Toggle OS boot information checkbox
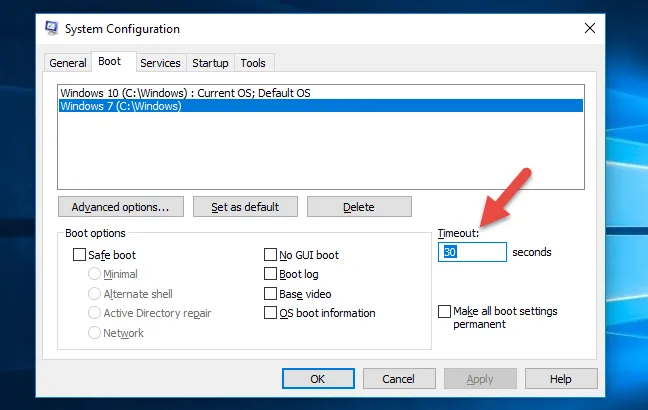This screenshot has width=648, height=410. click(271, 313)
